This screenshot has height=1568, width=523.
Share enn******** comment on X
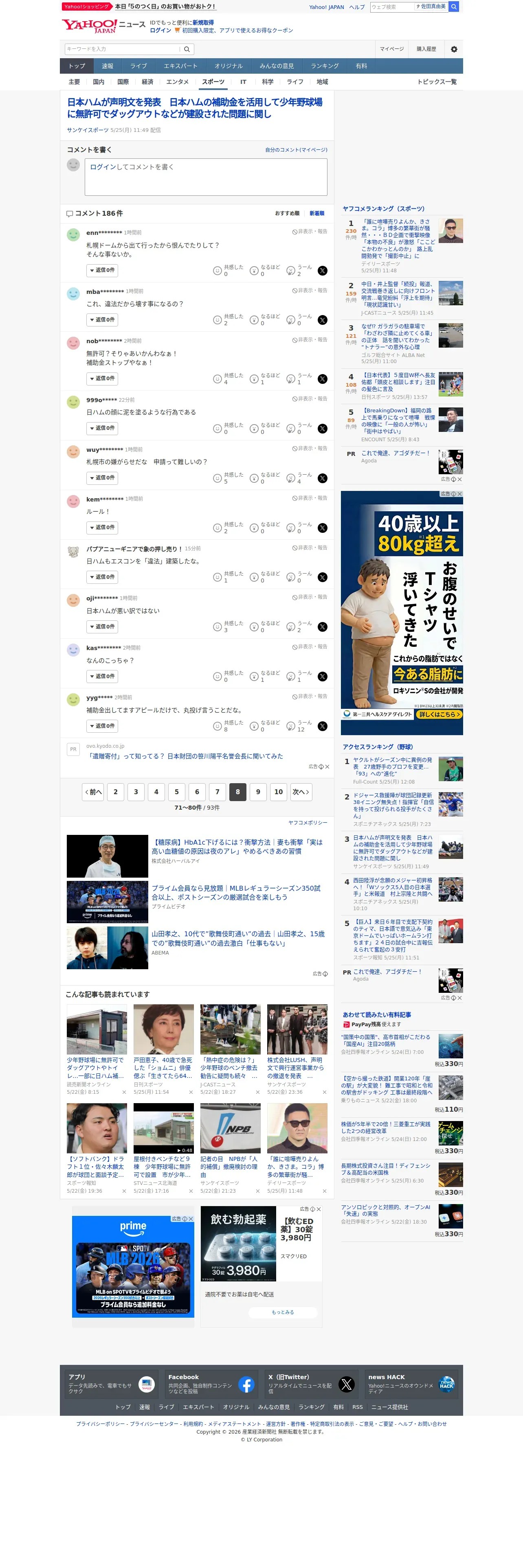tap(323, 271)
